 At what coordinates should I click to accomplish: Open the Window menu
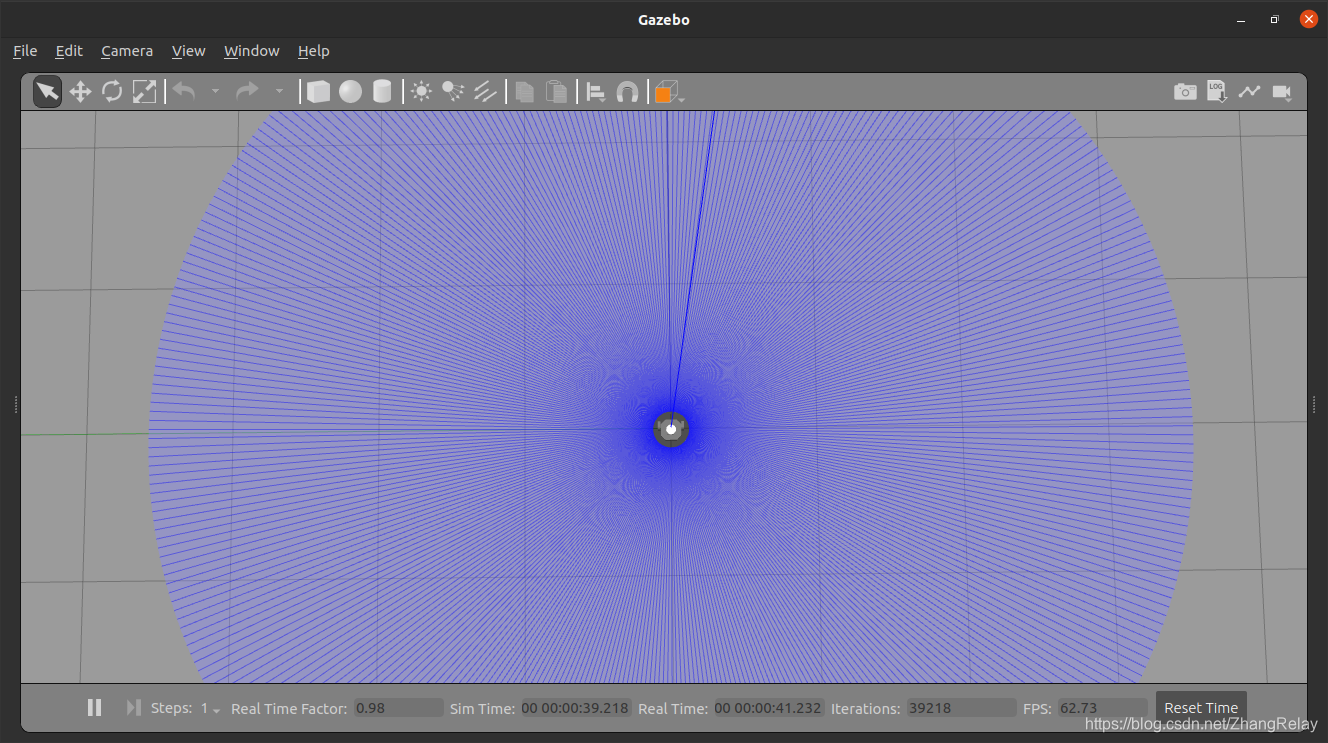tap(252, 51)
